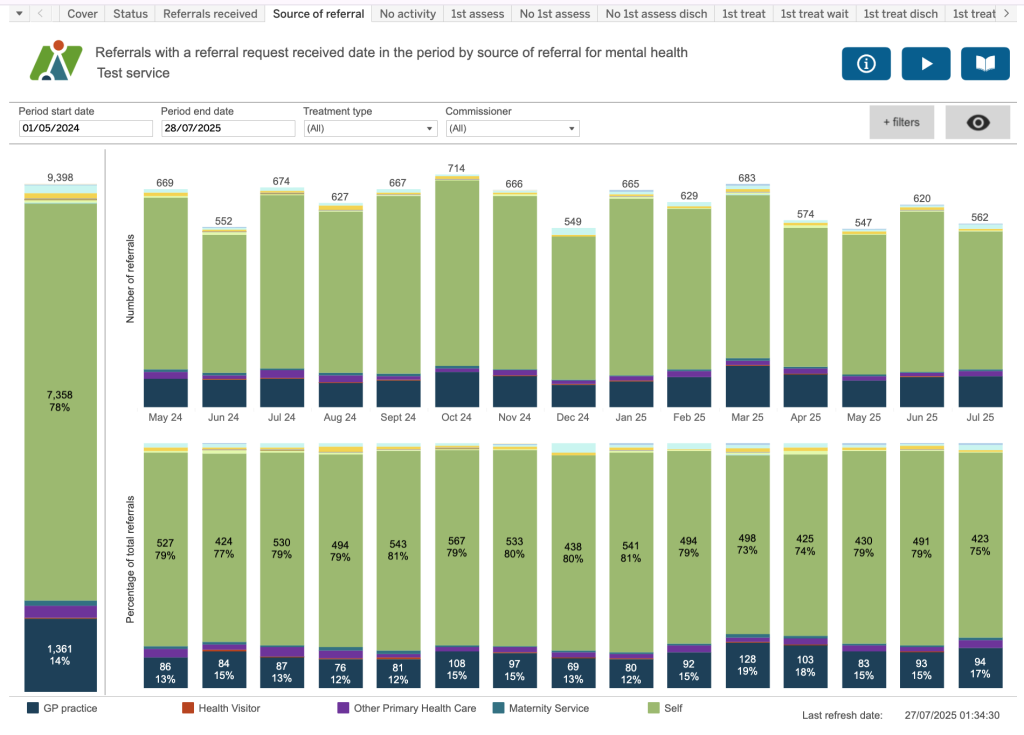Open the Treatment type dropdown
Viewport: 1024px width, 735px height.
point(370,129)
